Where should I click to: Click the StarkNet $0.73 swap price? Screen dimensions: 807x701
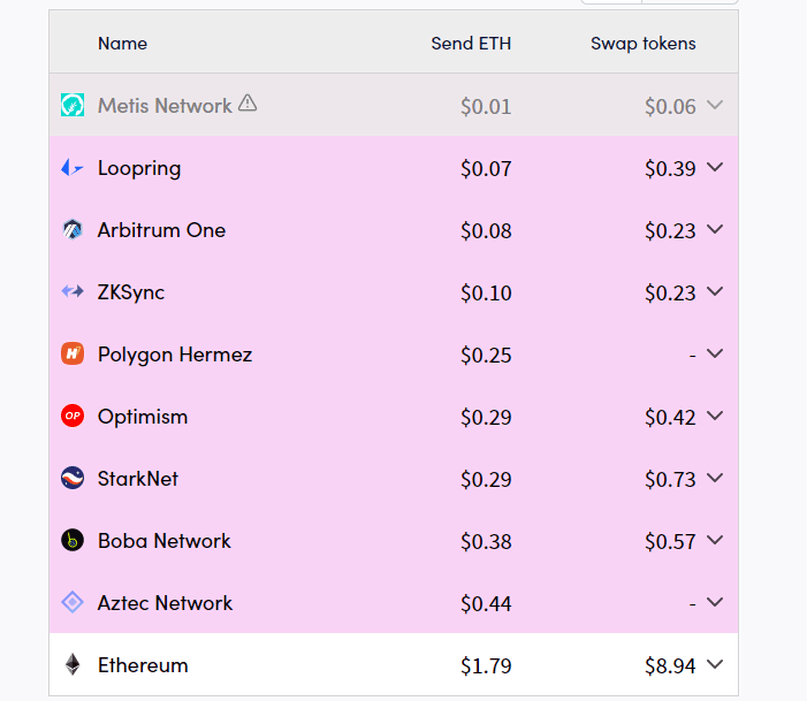click(x=670, y=479)
